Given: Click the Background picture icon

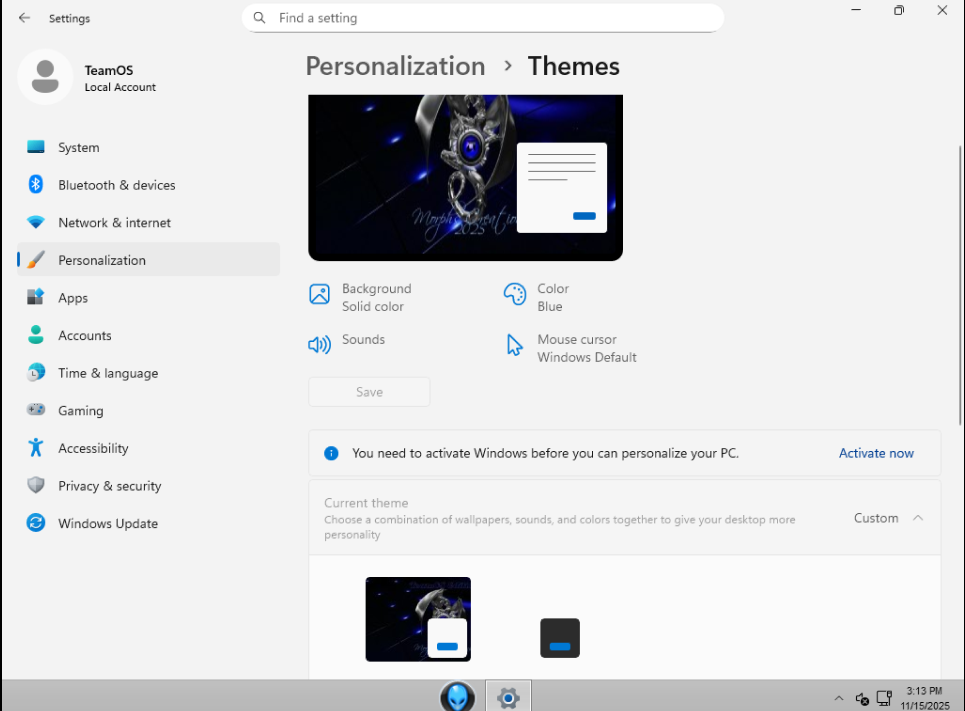Looking at the screenshot, I should 320,294.
